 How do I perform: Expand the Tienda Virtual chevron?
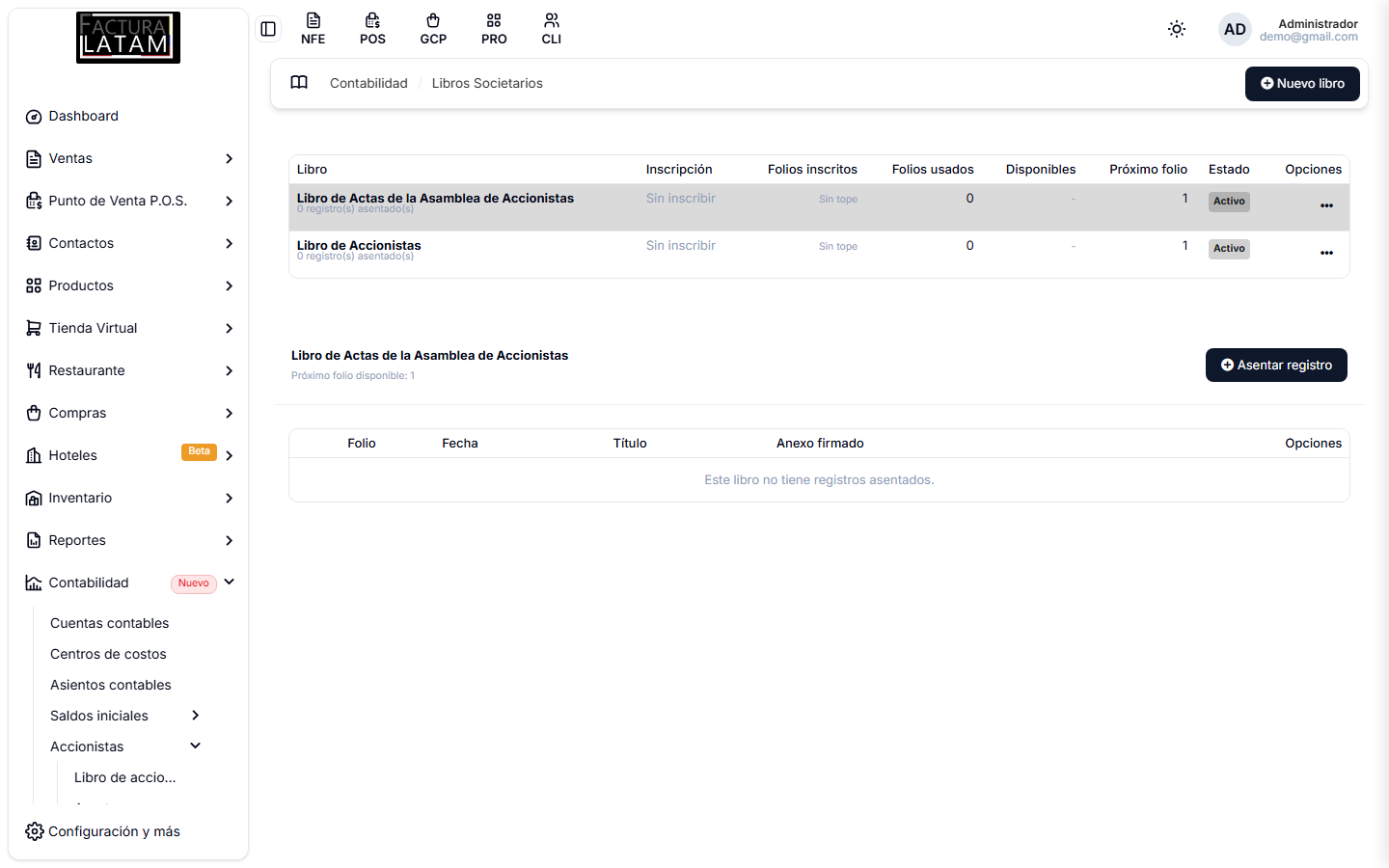(x=229, y=328)
